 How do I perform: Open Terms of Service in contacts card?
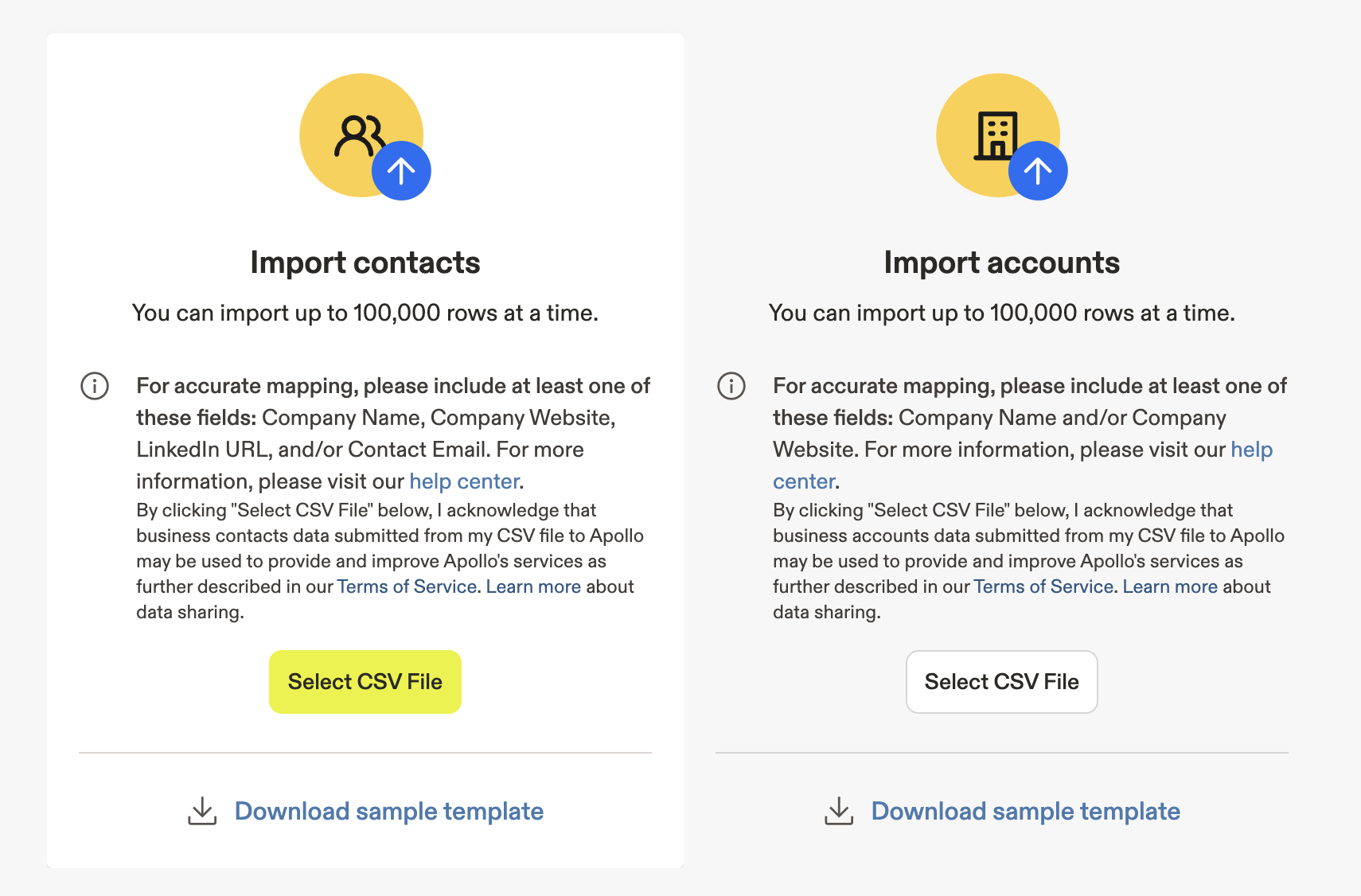[407, 586]
